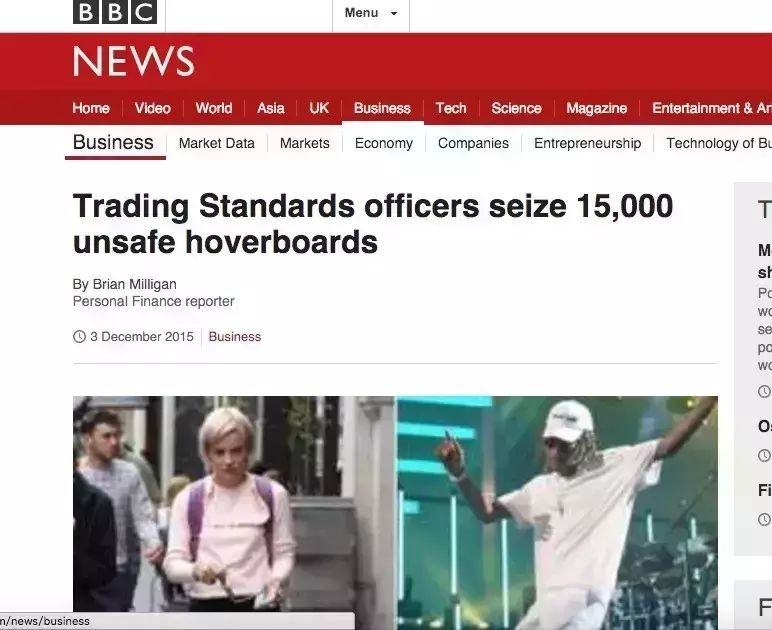
Task: Open the Science section
Action: point(516,108)
